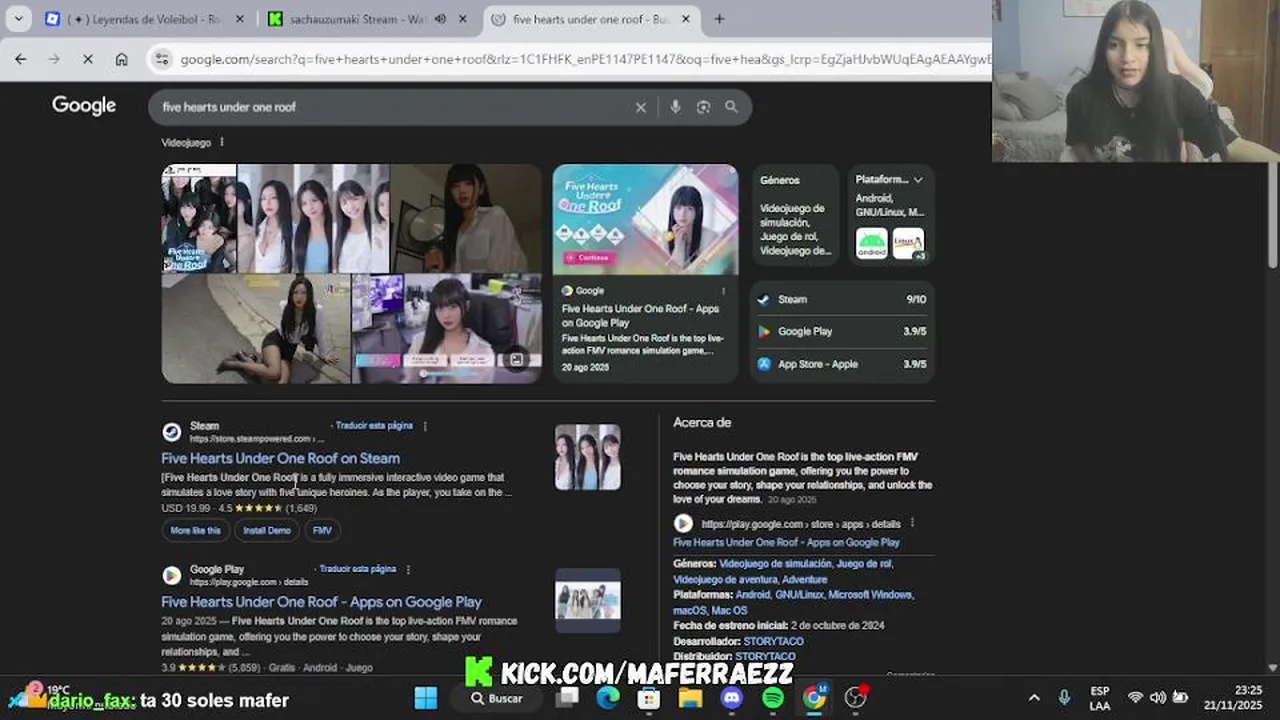Click Traducir esta página for Steam result
1280x720 pixels.
pos(374,425)
